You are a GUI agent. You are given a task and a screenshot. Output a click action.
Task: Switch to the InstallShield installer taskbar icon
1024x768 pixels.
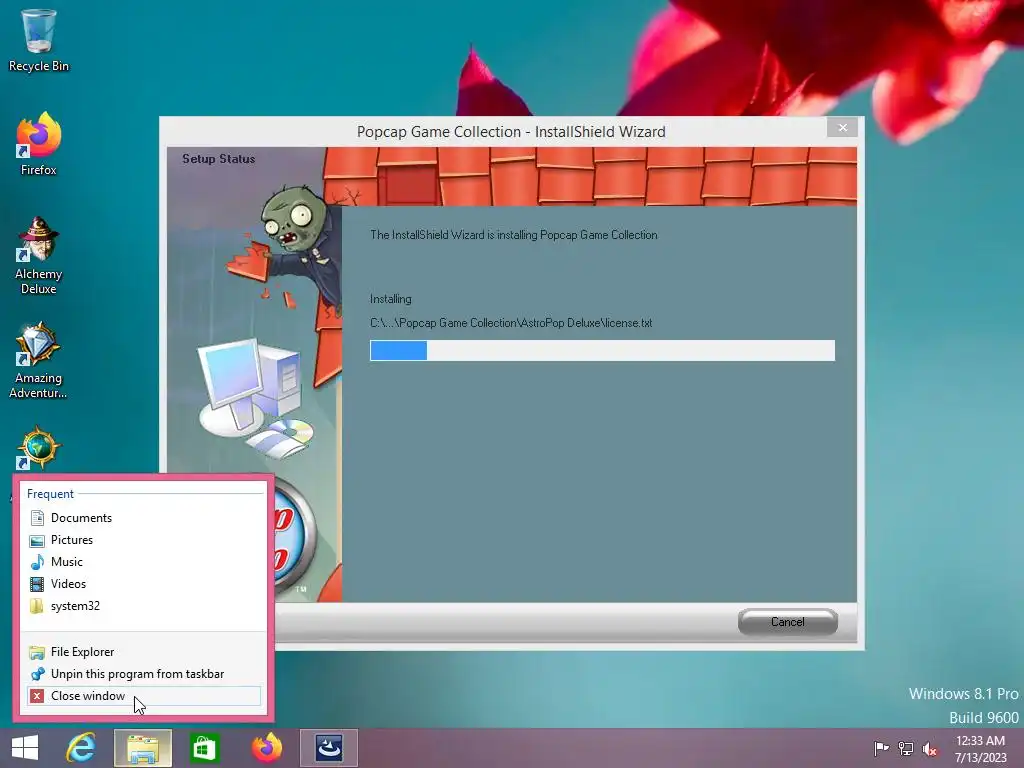pyautogui.click(x=329, y=748)
